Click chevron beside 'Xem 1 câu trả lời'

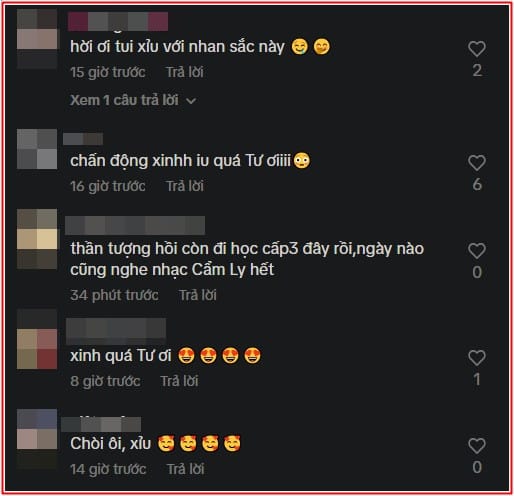tap(191, 101)
